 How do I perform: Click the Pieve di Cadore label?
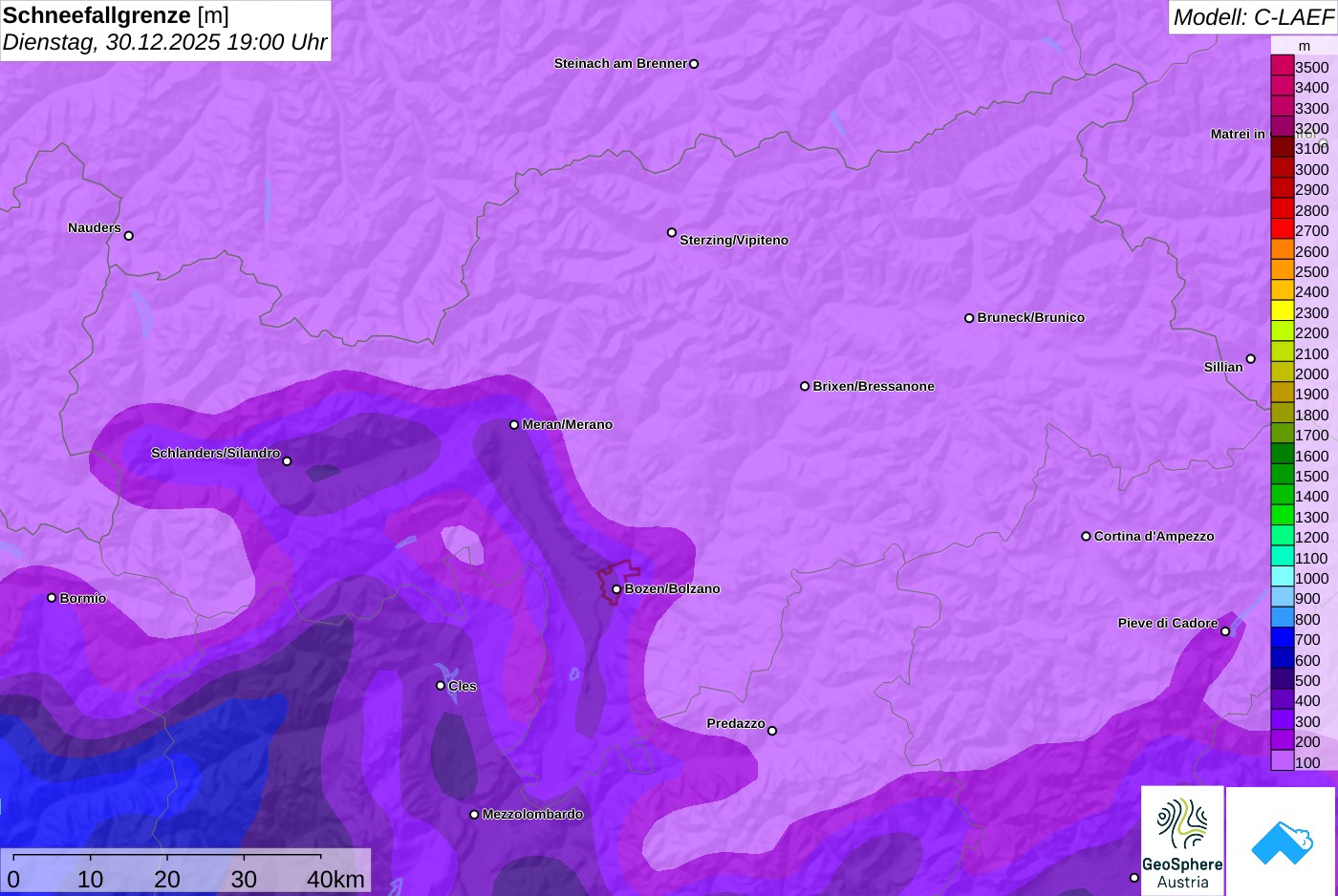click(x=1168, y=623)
